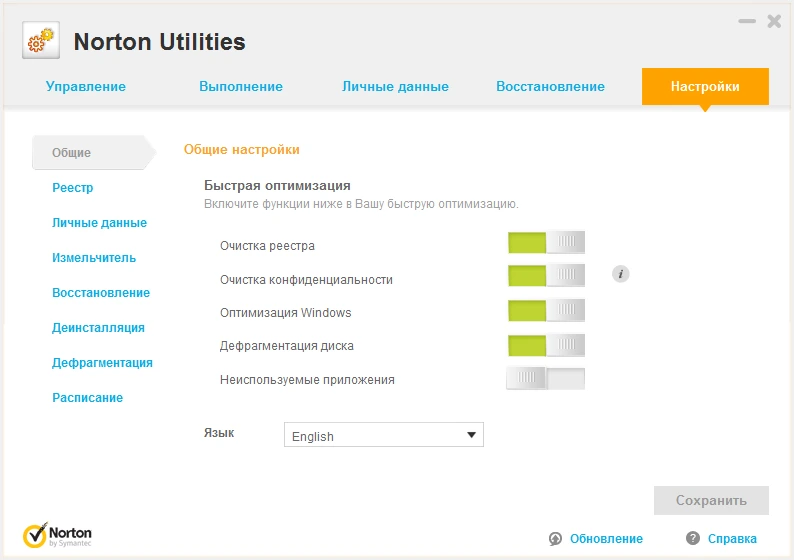The image size is (794, 560).
Task: Click the info icon beside Очистка конфиденциальности
Action: point(620,274)
